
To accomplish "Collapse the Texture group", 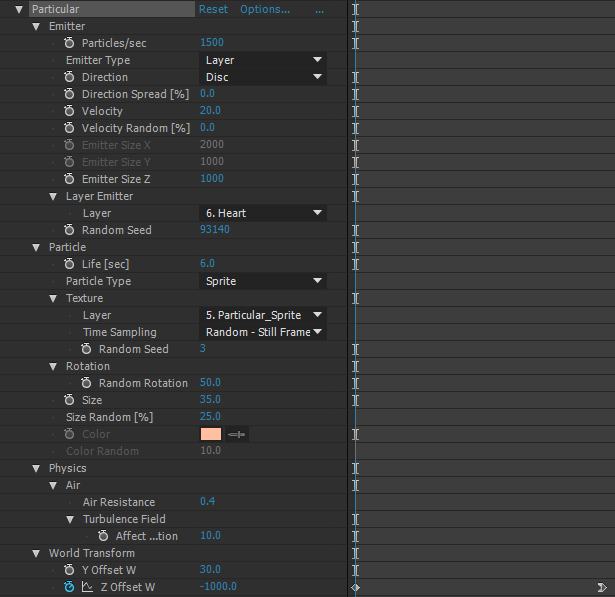I will 53,298.
